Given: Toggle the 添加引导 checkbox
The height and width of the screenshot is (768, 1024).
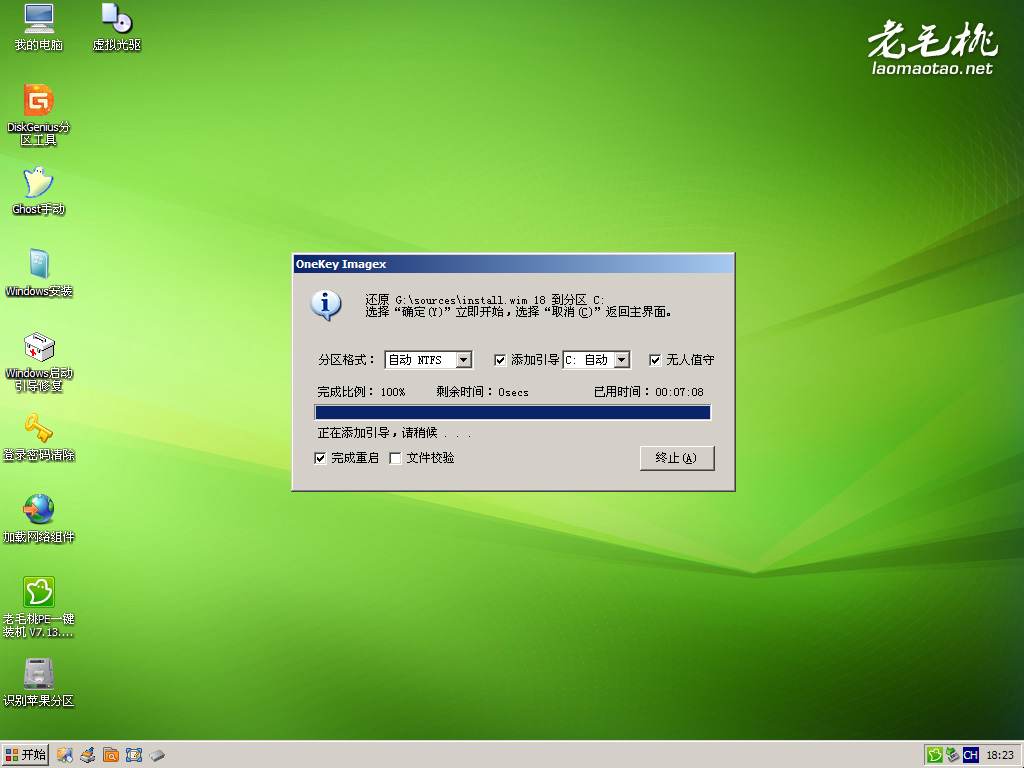Looking at the screenshot, I should pyautogui.click(x=500, y=360).
